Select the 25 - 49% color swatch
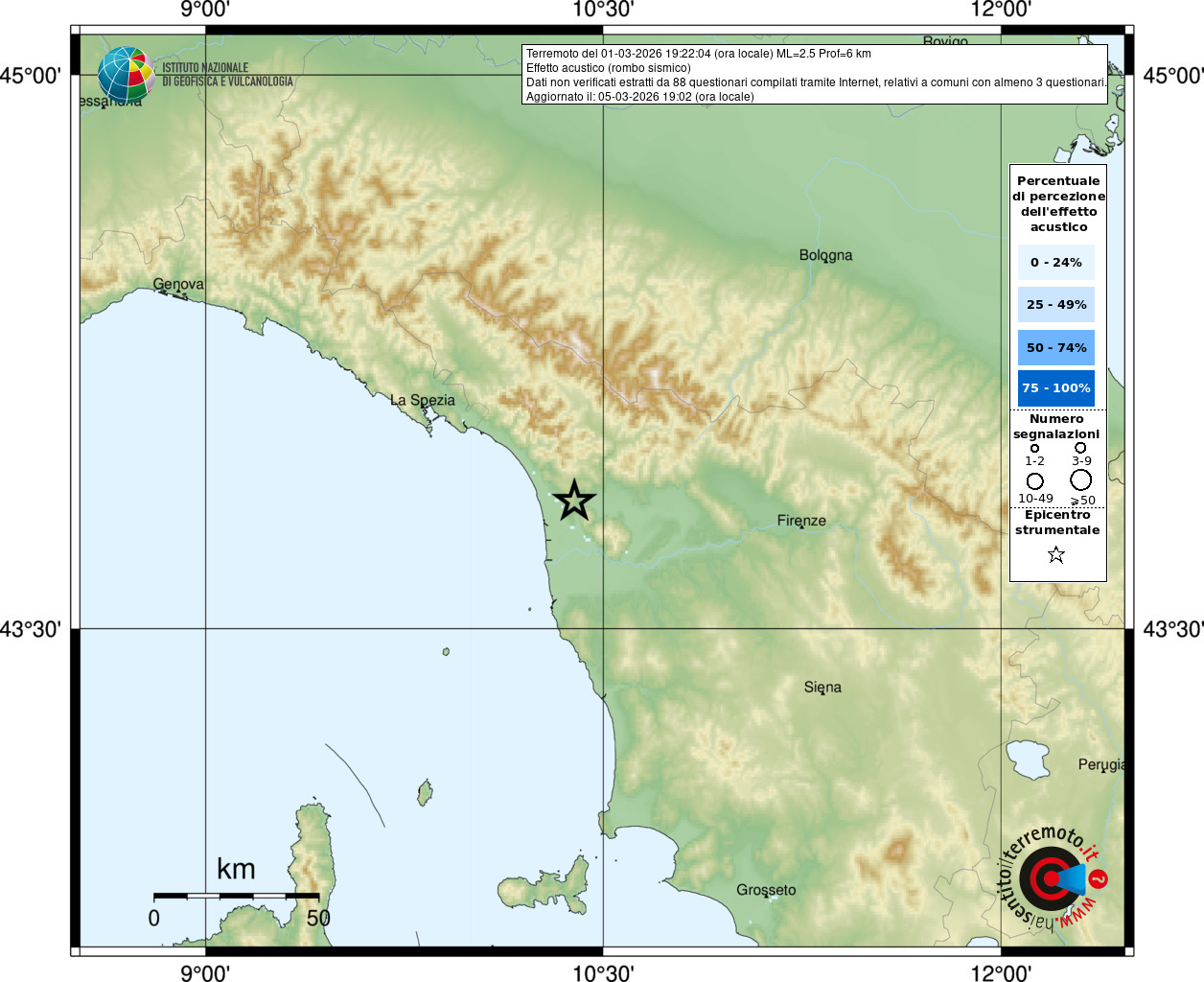This screenshot has height=982, width=1204. pyautogui.click(x=1056, y=304)
